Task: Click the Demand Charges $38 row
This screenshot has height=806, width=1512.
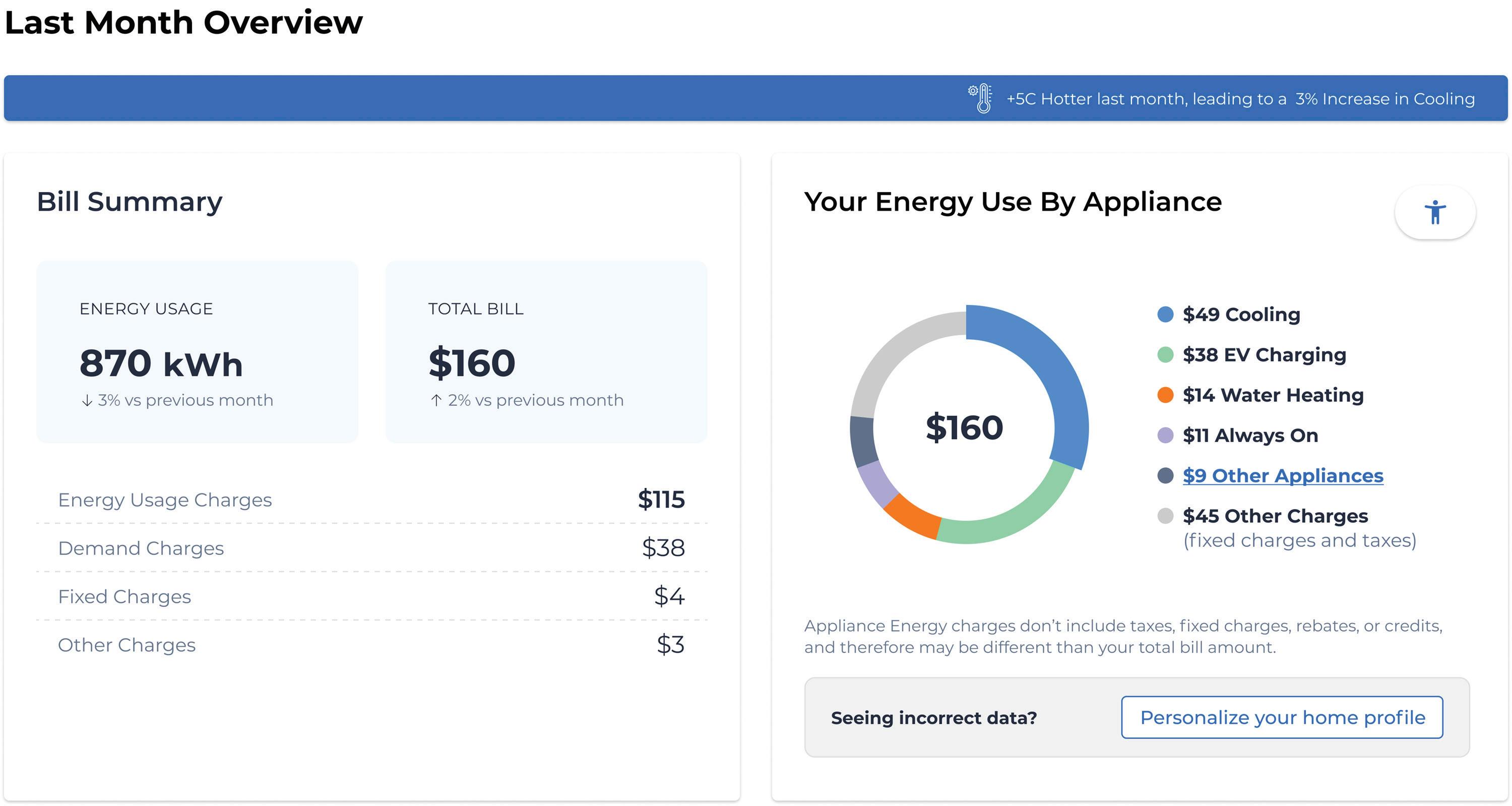Action: (x=371, y=548)
